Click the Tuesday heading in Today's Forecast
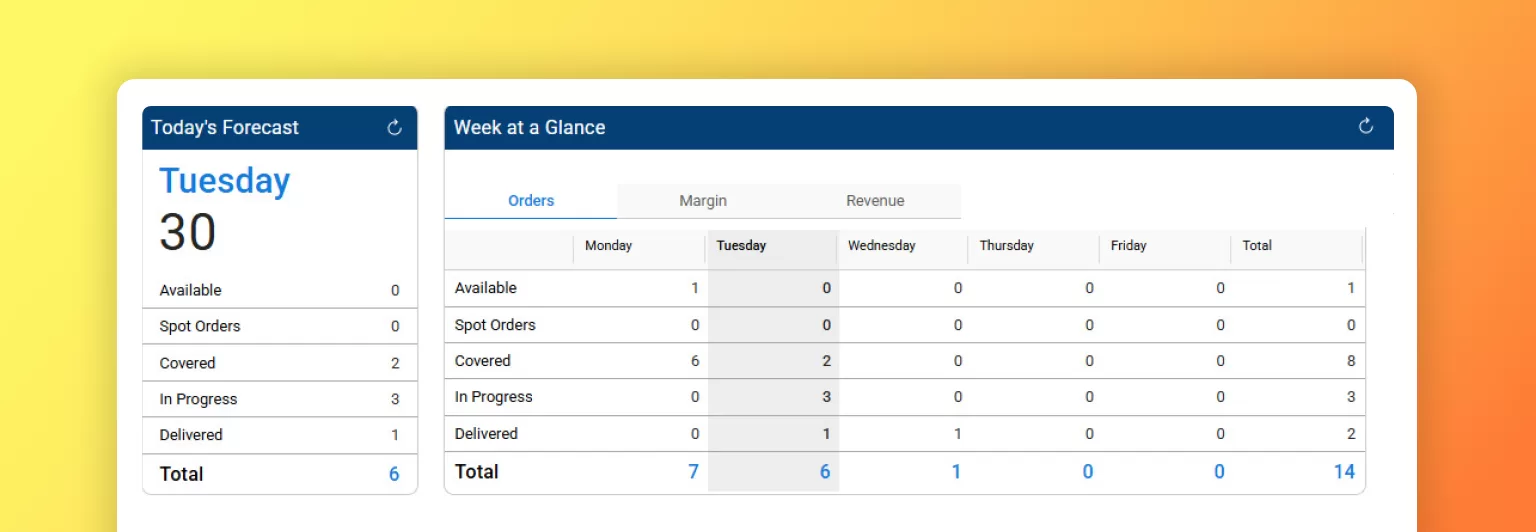Image resolution: width=1536 pixels, height=532 pixels. [225, 181]
